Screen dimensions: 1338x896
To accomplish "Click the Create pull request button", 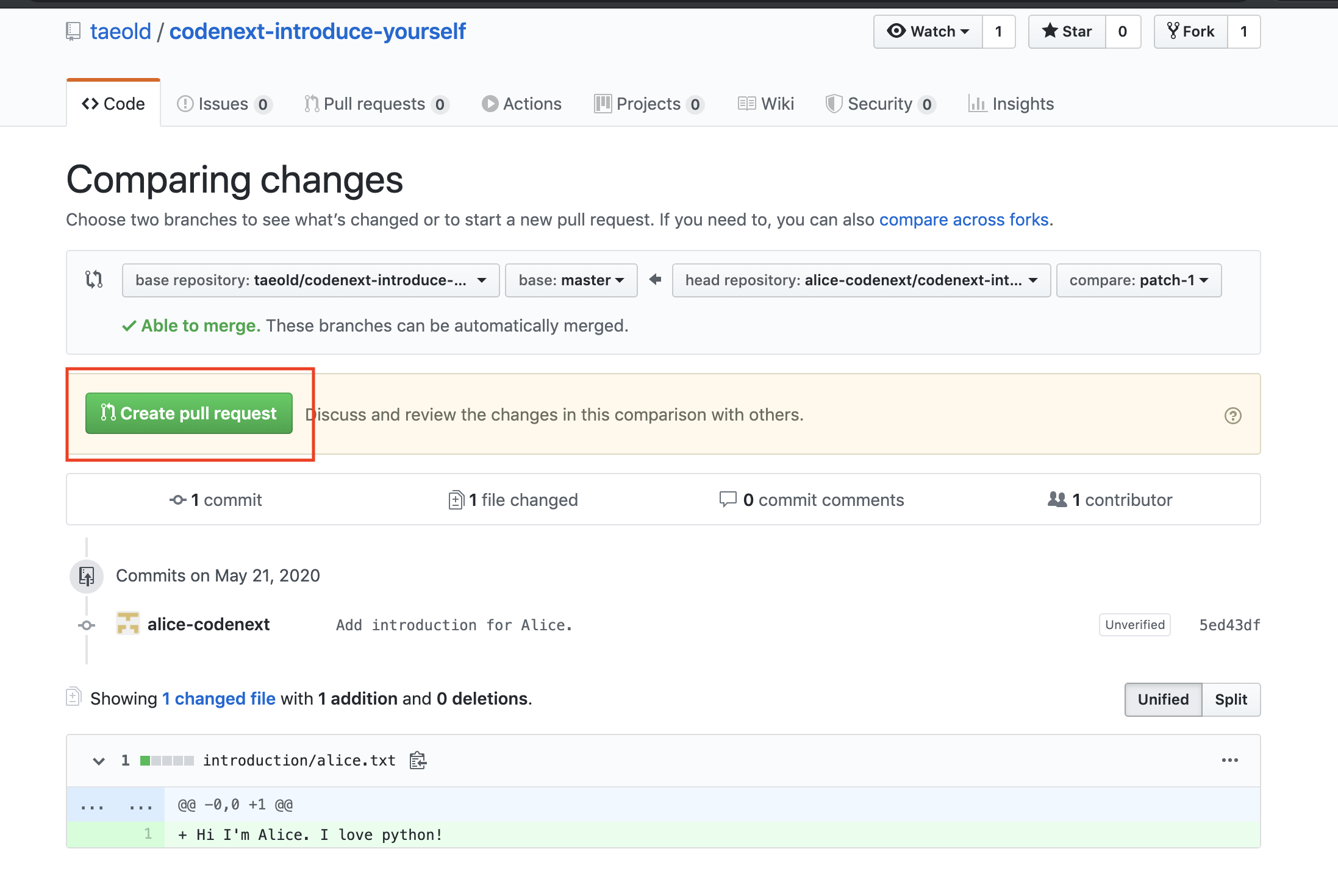I will pyautogui.click(x=189, y=413).
